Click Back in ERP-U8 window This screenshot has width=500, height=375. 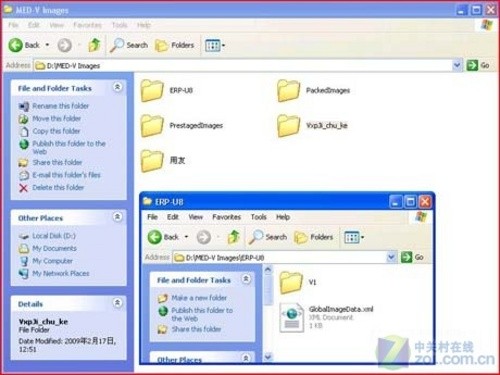pyautogui.click(x=163, y=237)
